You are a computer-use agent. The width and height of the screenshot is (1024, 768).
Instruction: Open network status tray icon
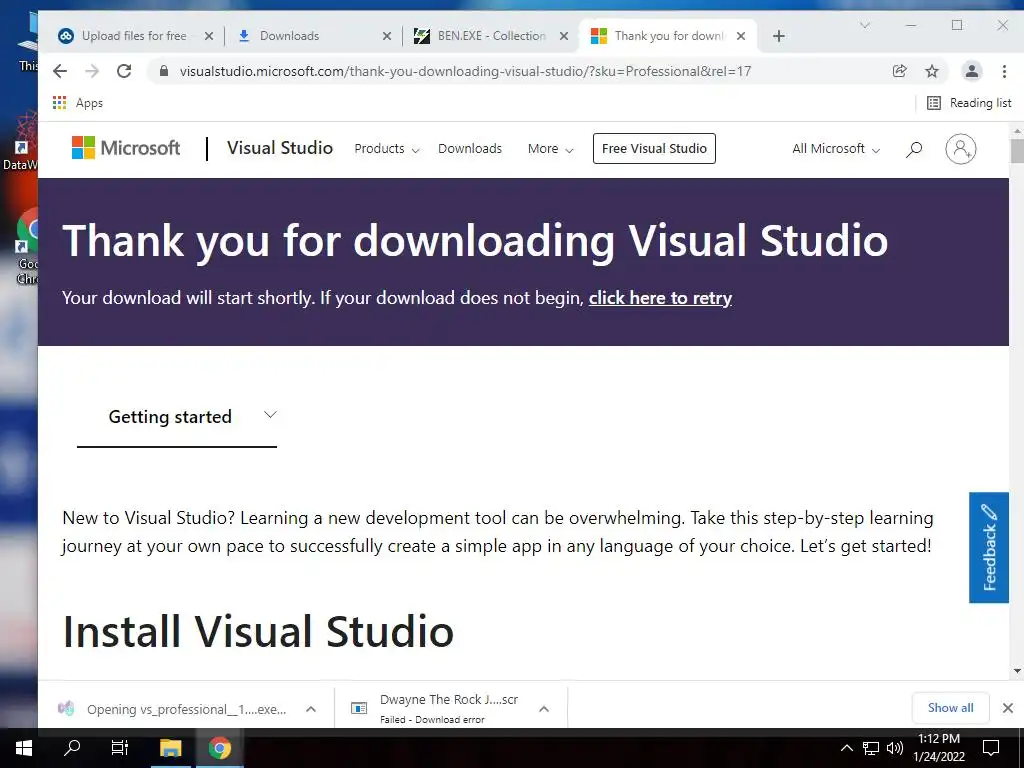click(871, 748)
